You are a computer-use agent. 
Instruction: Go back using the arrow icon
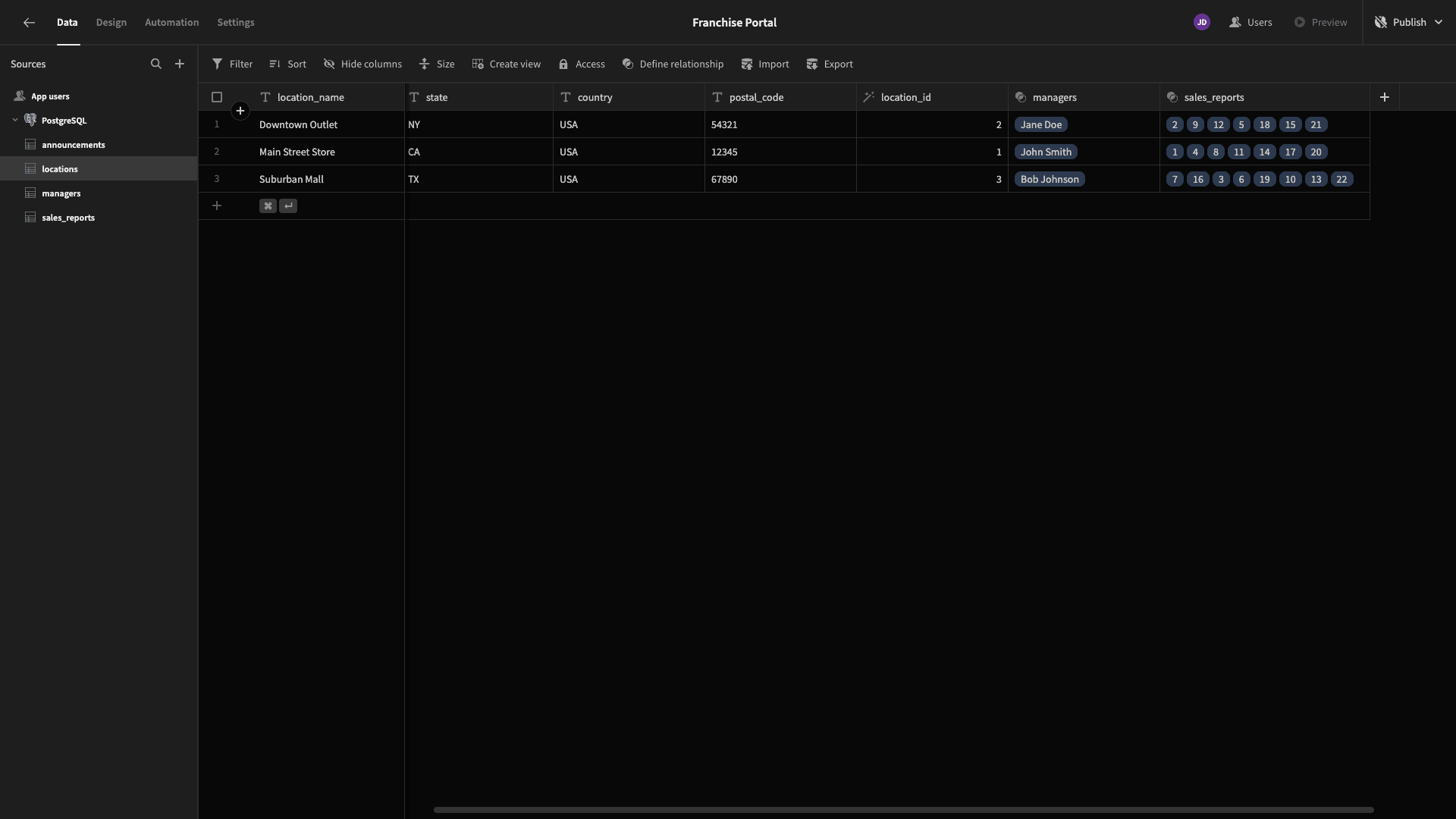coord(29,23)
